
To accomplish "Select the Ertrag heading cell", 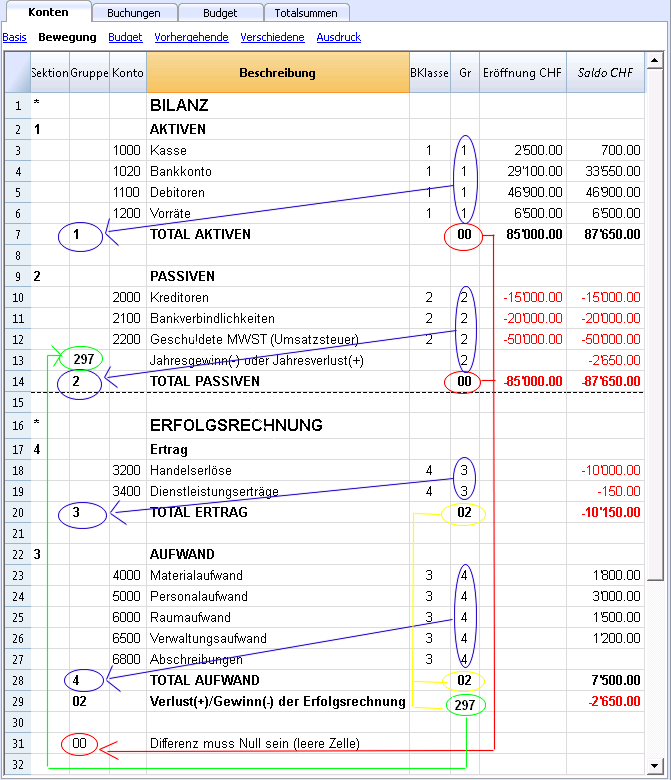I will (x=278, y=449).
